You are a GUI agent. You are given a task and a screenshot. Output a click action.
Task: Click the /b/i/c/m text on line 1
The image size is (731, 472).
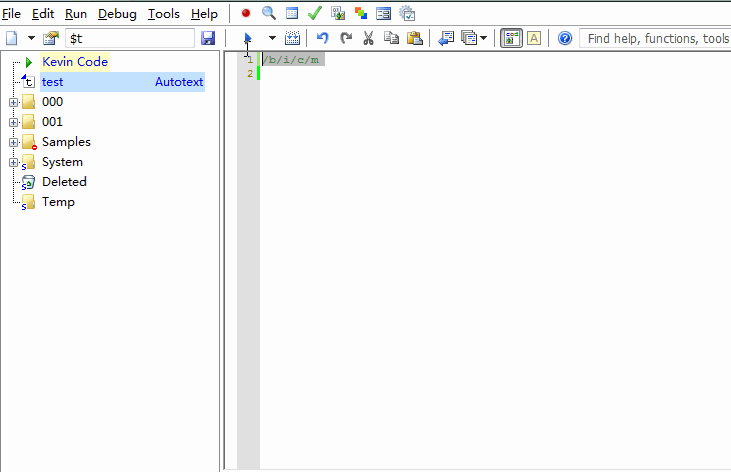point(291,60)
